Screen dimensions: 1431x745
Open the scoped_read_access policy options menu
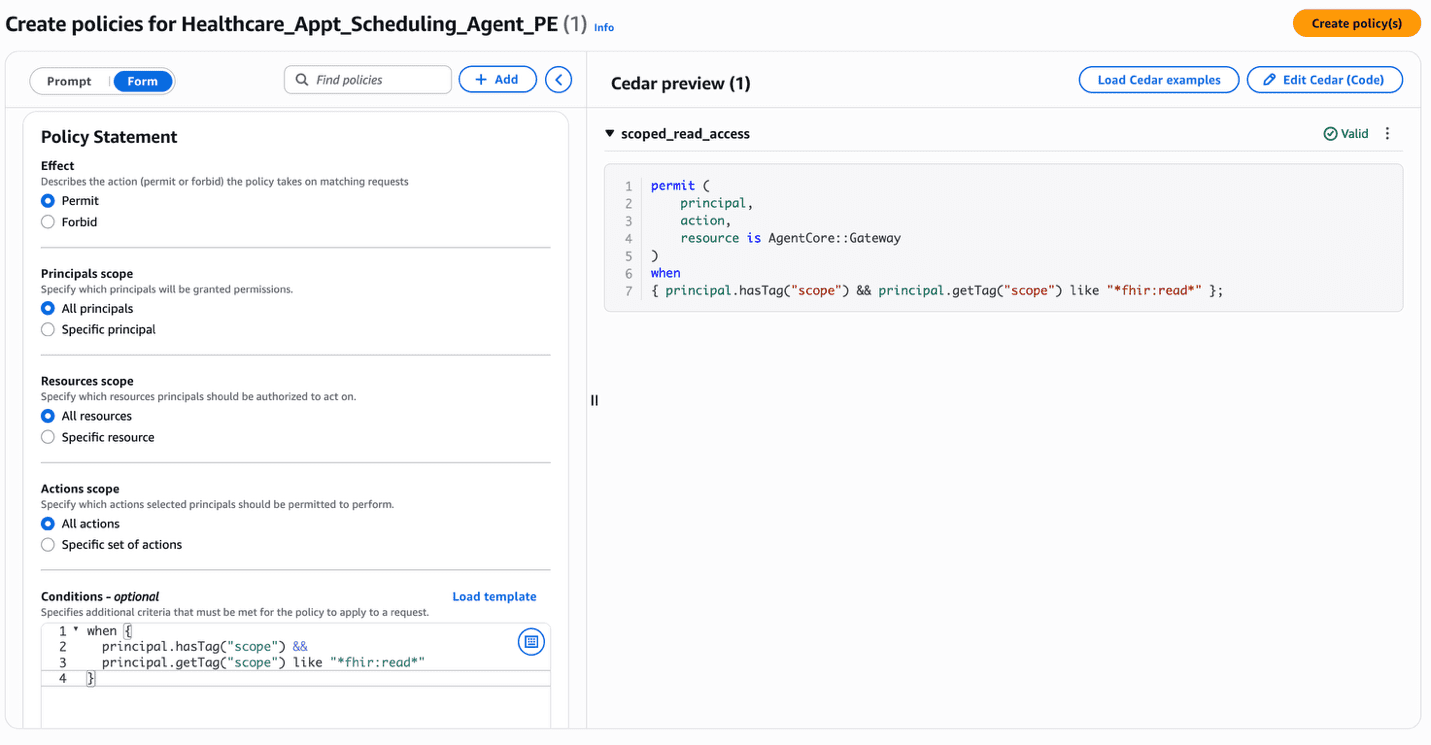(1387, 133)
